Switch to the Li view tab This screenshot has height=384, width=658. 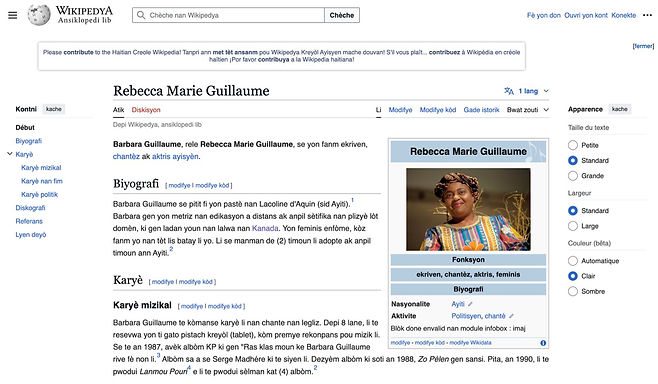tap(379, 110)
